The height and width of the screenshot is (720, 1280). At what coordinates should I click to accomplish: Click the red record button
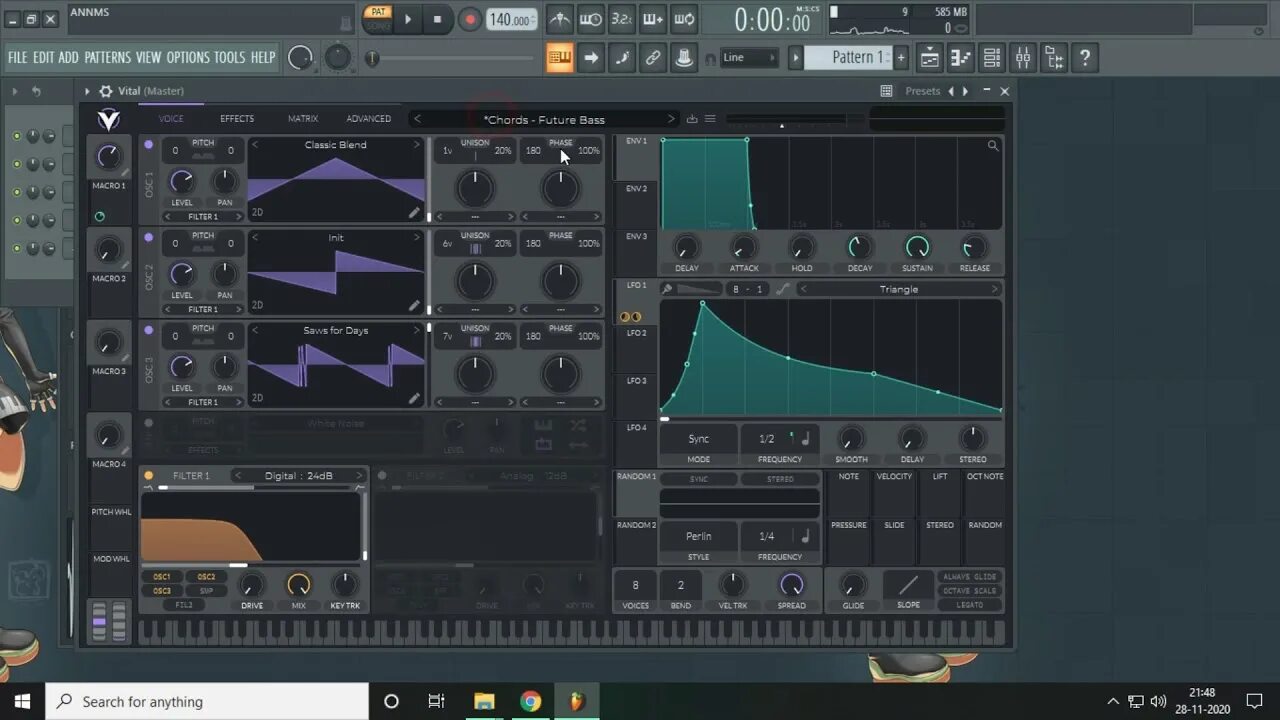pyautogui.click(x=470, y=19)
